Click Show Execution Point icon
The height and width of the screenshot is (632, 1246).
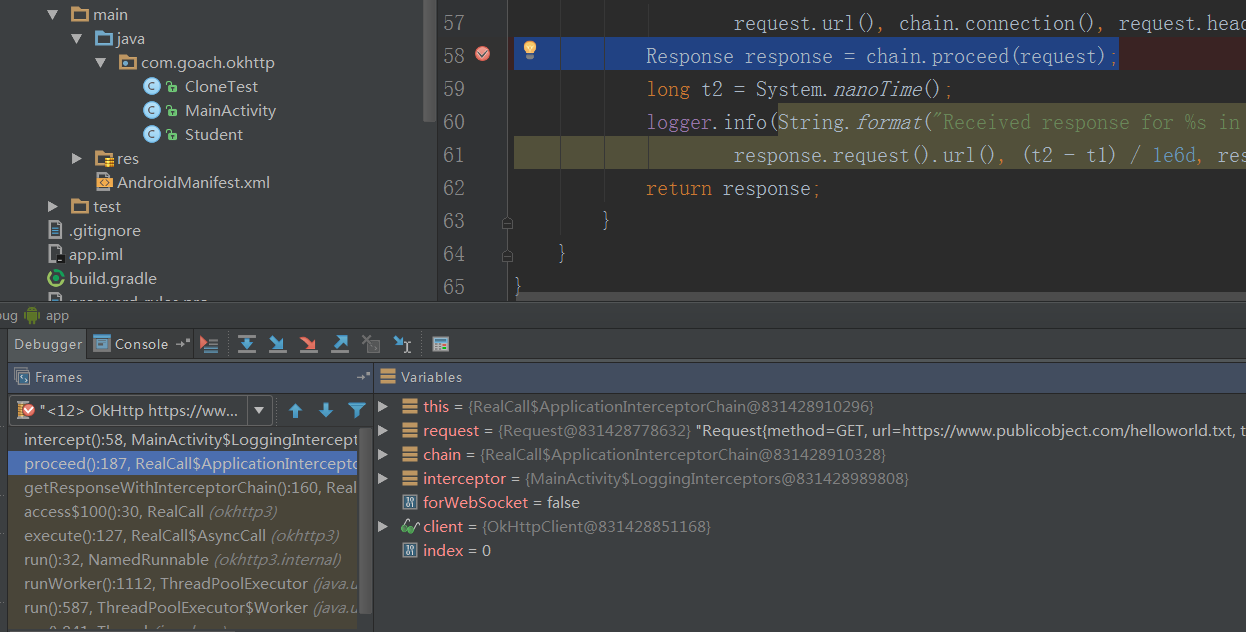coord(209,344)
